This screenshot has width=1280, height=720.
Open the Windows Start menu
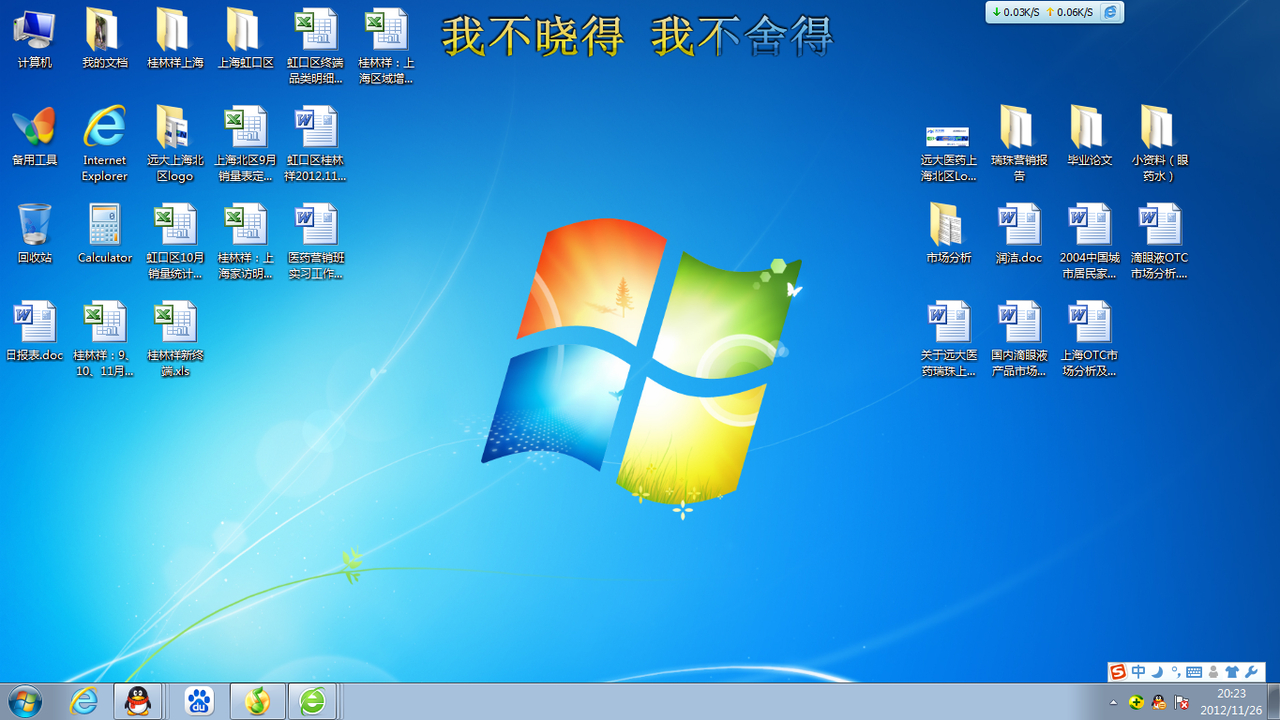[24, 702]
